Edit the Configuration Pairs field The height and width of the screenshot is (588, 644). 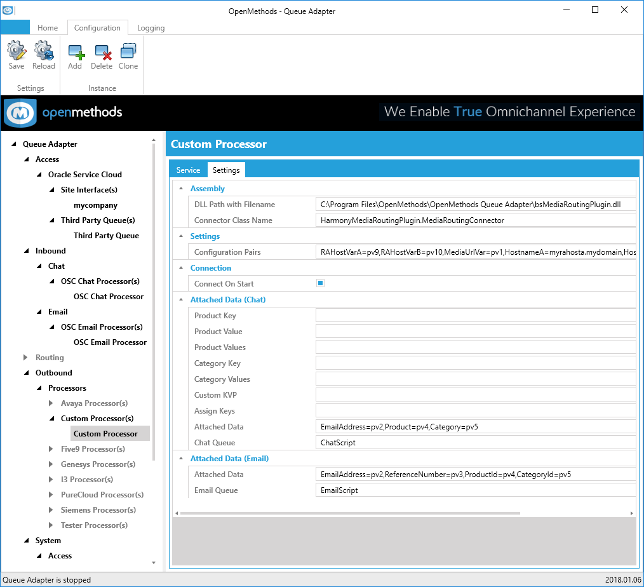[476, 252]
